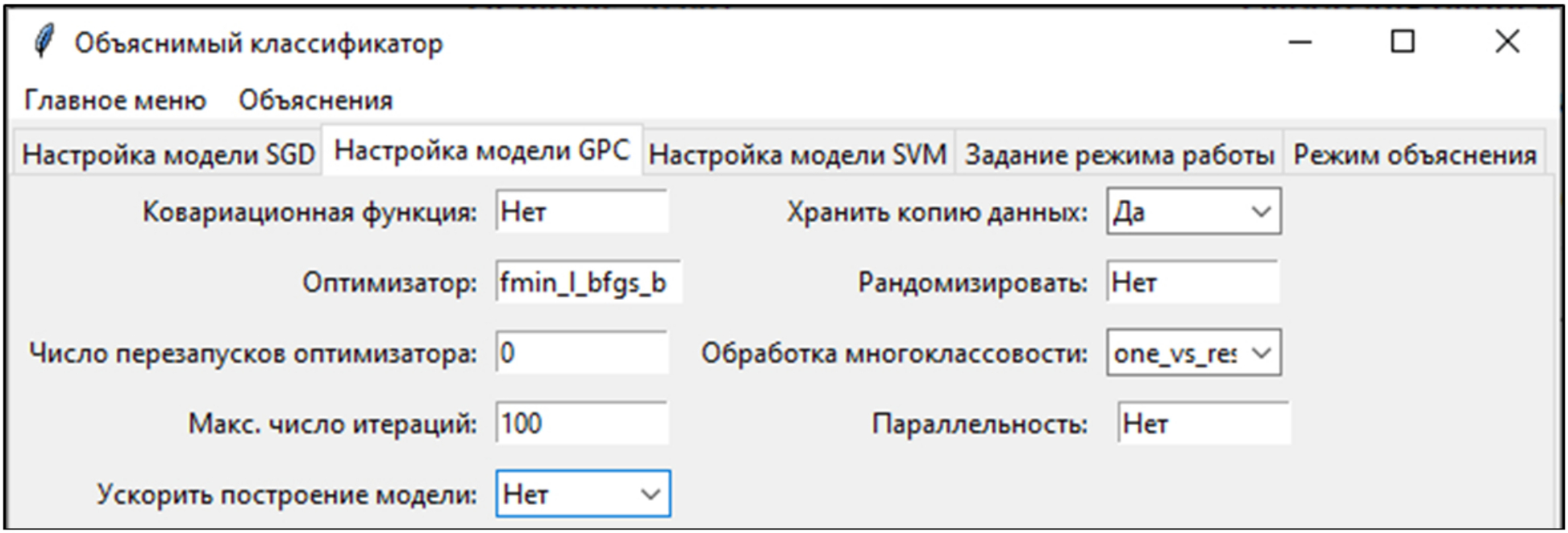Image resolution: width=1568 pixels, height=533 pixels.
Task: Maximize the application window
Action: click(1403, 42)
